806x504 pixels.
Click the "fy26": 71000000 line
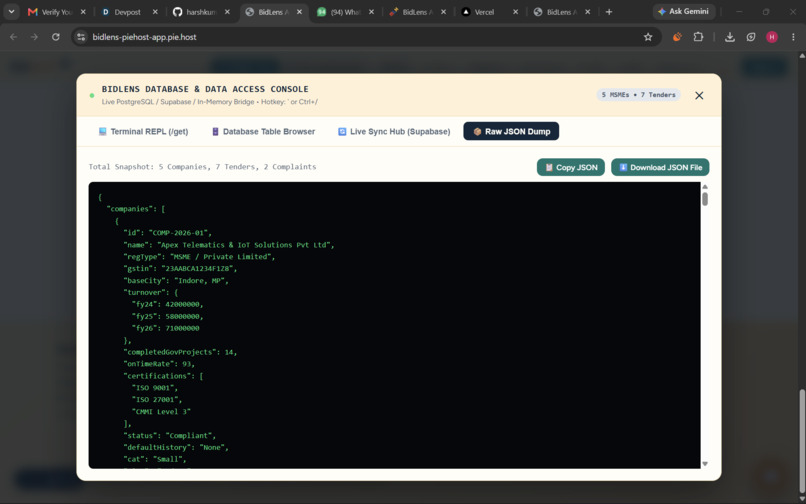(166, 328)
